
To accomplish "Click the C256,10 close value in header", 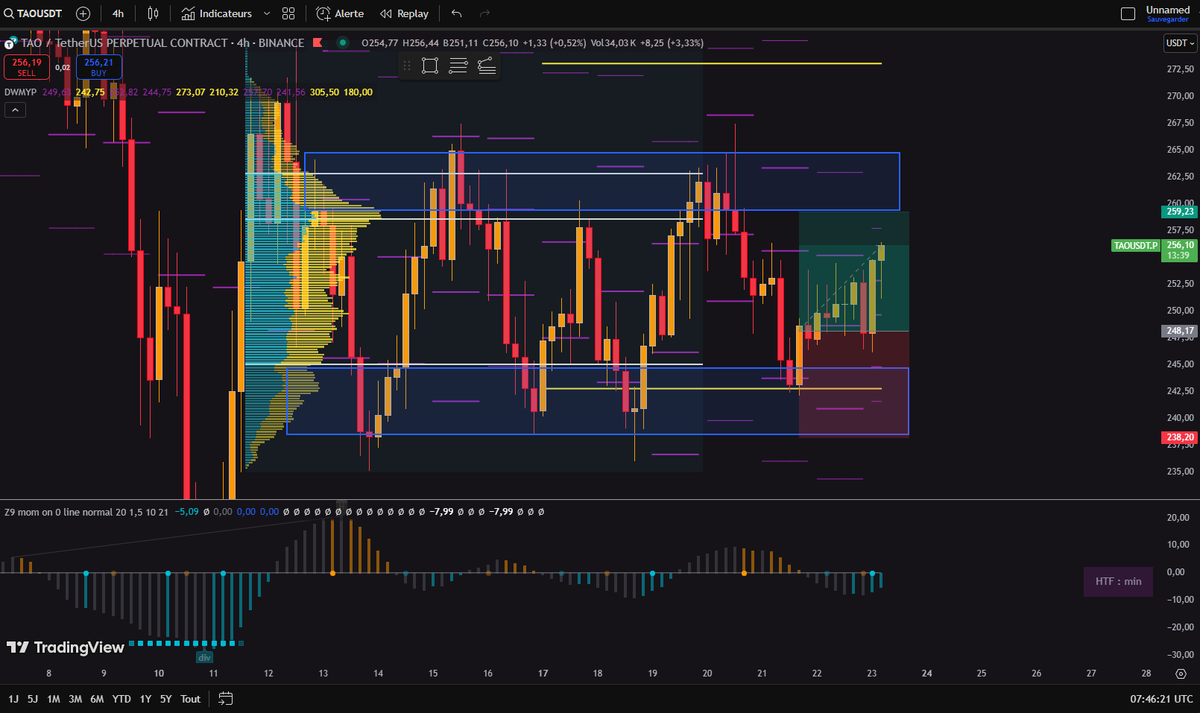I will pos(499,43).
